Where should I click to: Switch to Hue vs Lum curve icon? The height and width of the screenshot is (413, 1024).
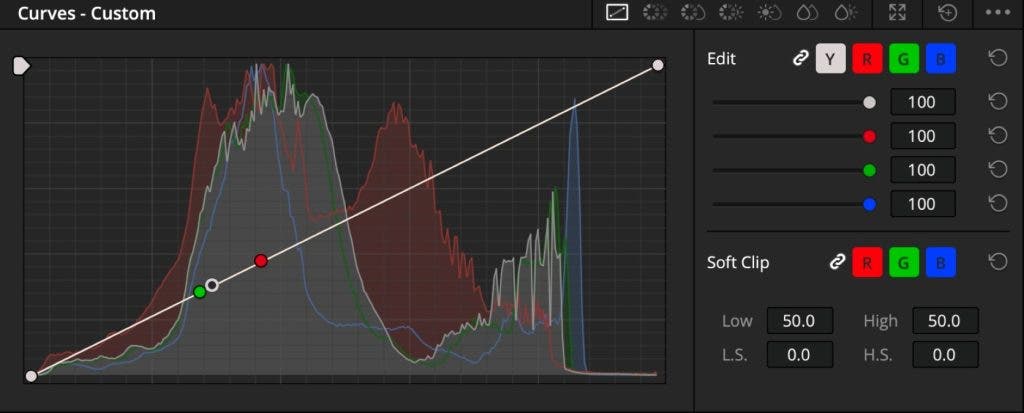coord(731,12)
